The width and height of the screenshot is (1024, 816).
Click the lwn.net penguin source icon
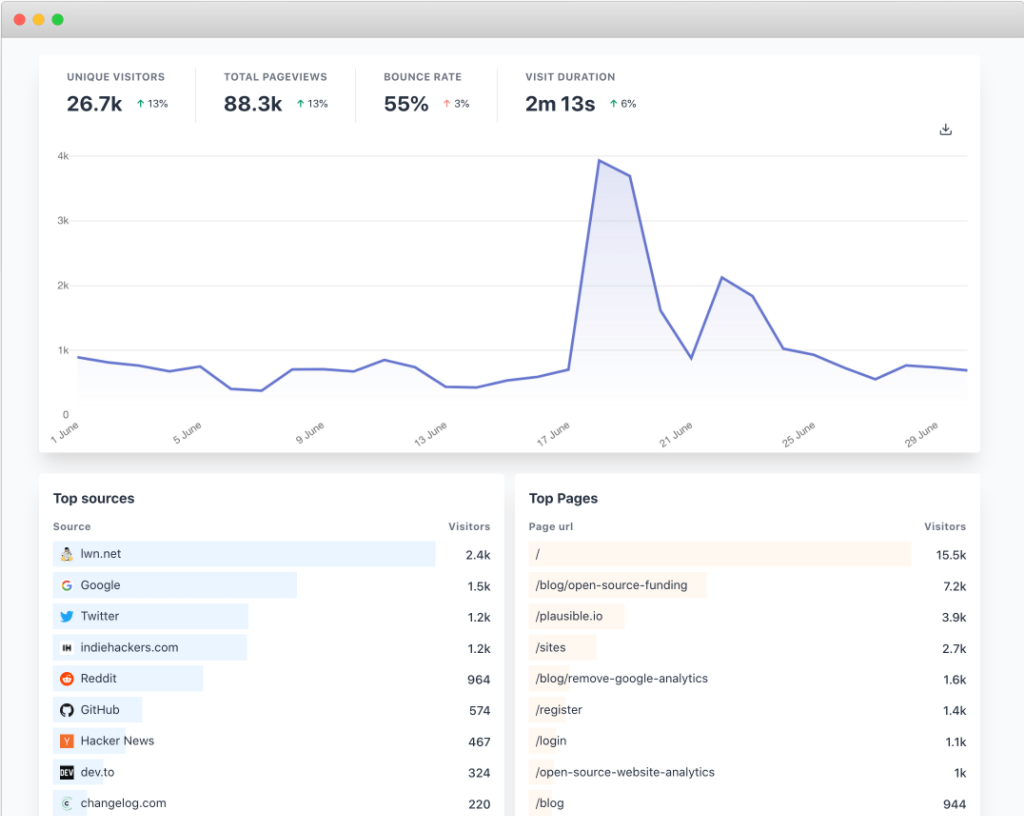click(x=67, y=554)
